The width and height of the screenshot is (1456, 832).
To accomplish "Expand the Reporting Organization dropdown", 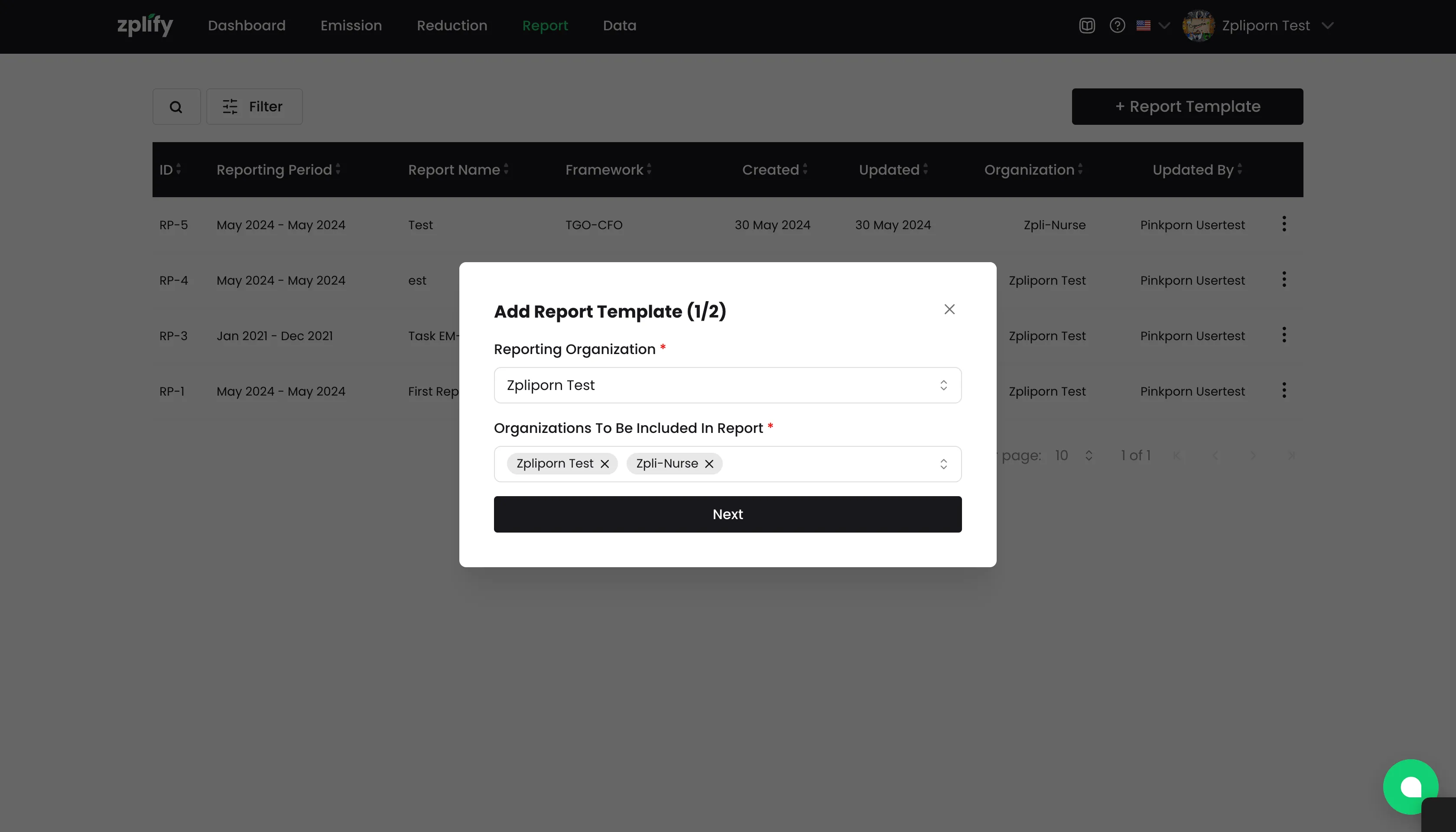I will [943, 385].
